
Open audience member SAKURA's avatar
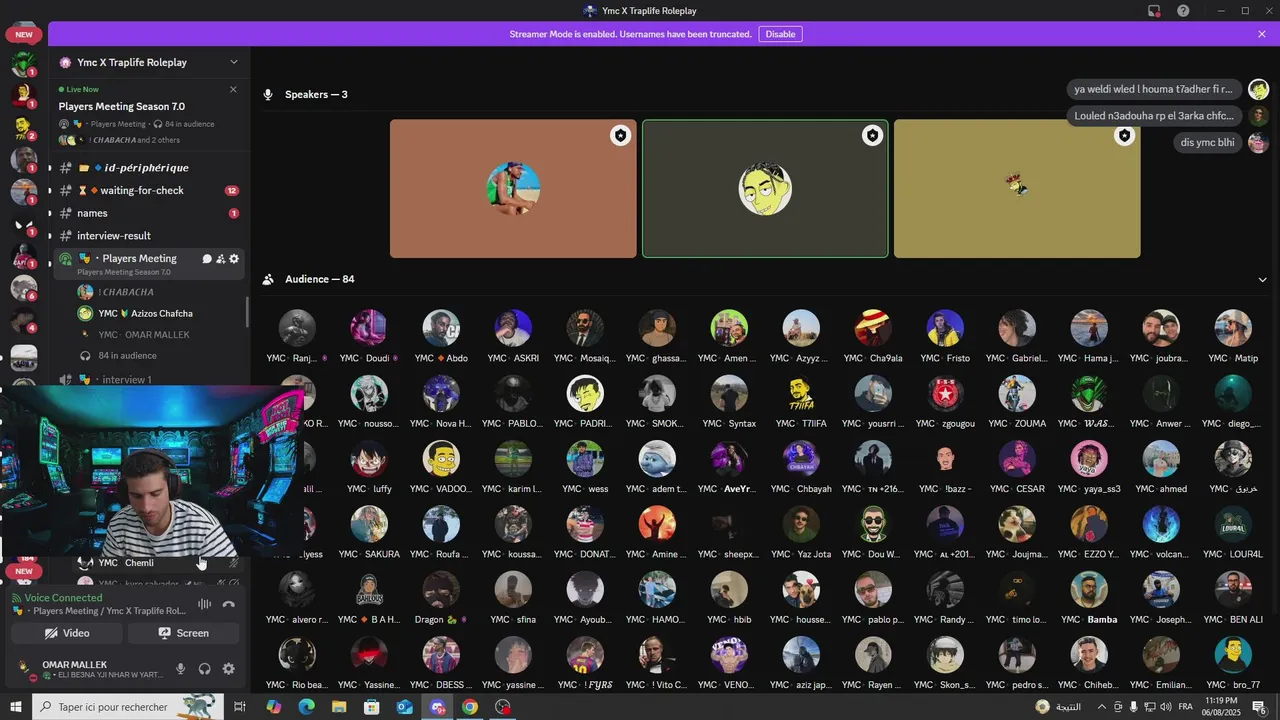click(369, 524)
